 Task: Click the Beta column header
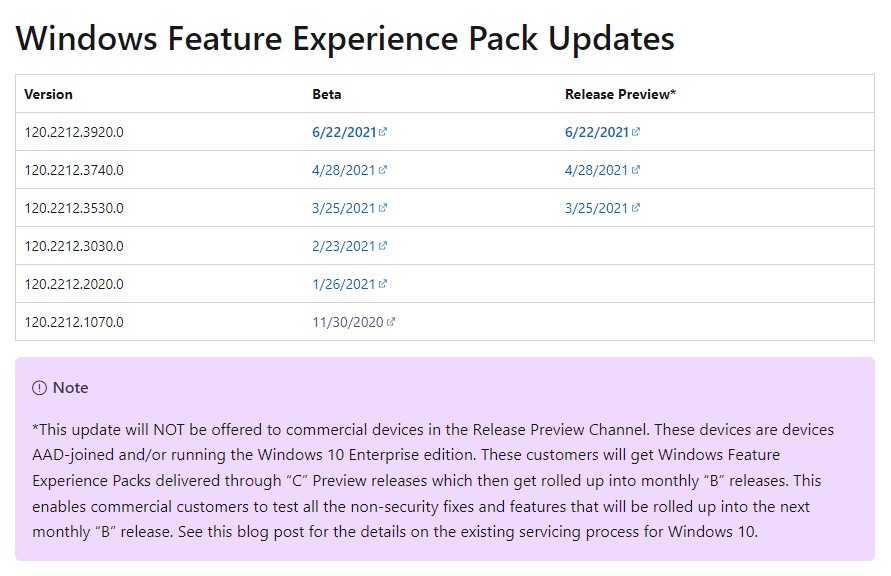tap(326, 94)
